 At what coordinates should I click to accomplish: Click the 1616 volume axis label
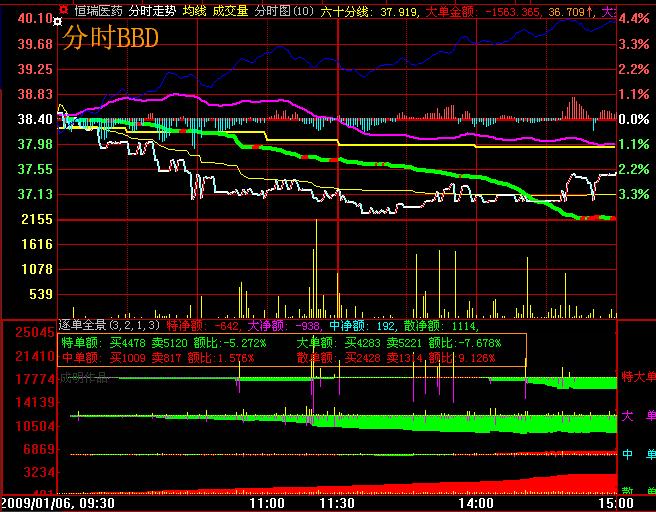[x=37, y=244]
